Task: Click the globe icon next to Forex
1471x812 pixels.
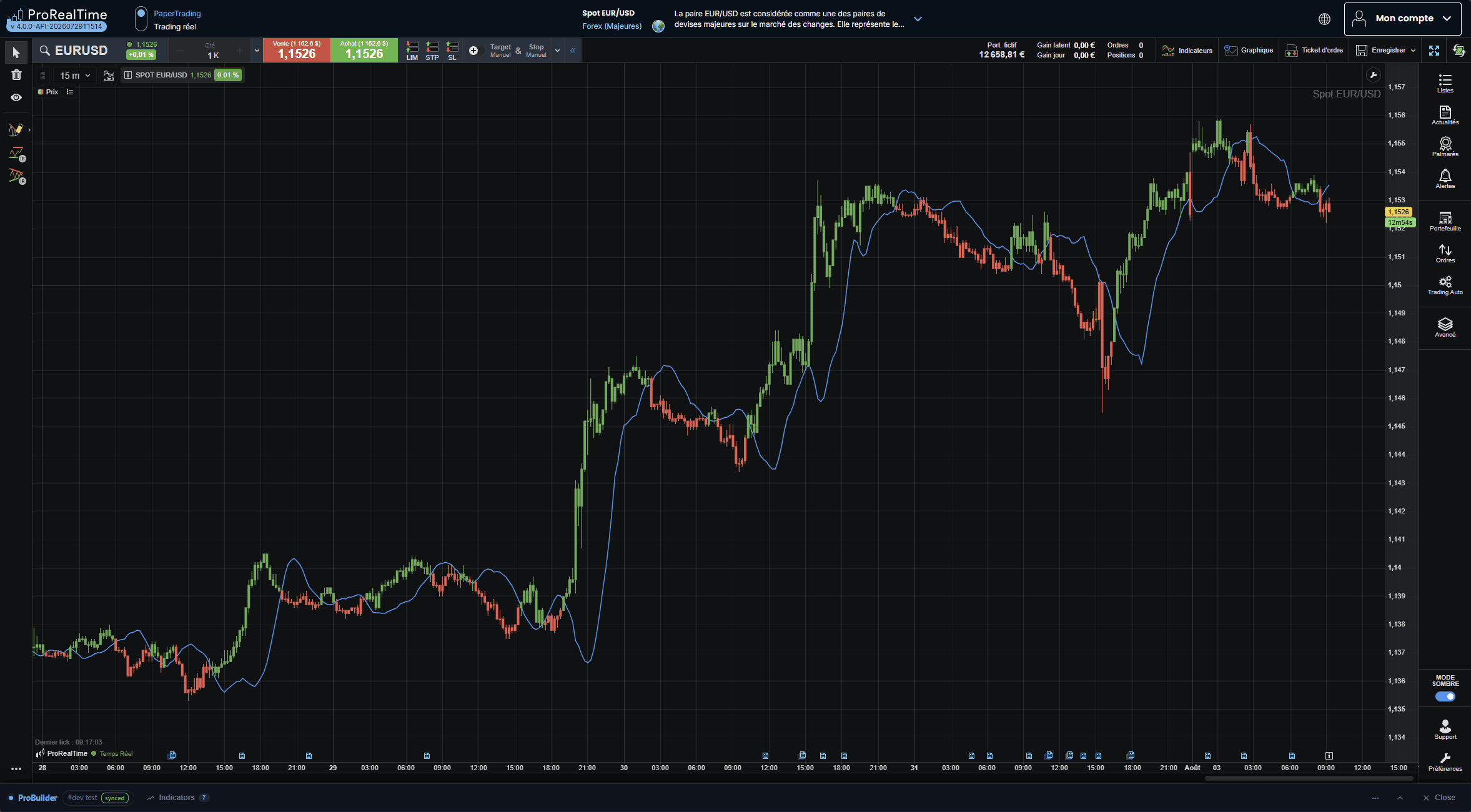Action: [658, 26]
